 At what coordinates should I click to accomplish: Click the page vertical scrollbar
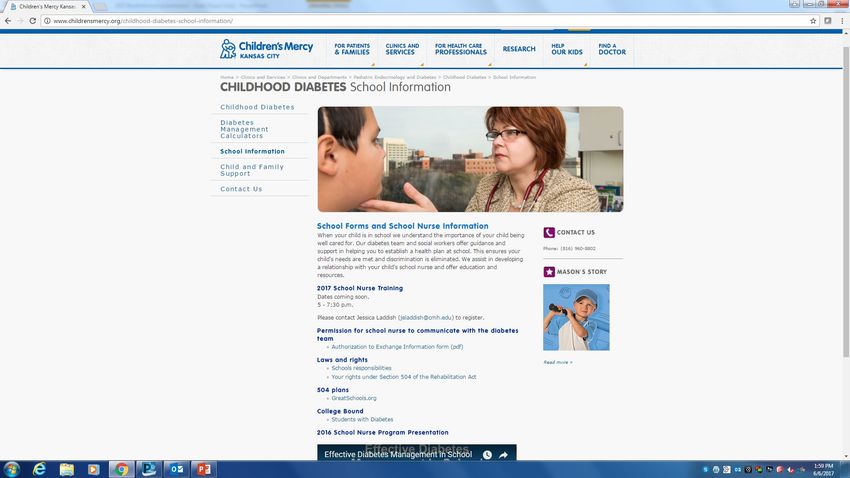(x=846, y=202)
